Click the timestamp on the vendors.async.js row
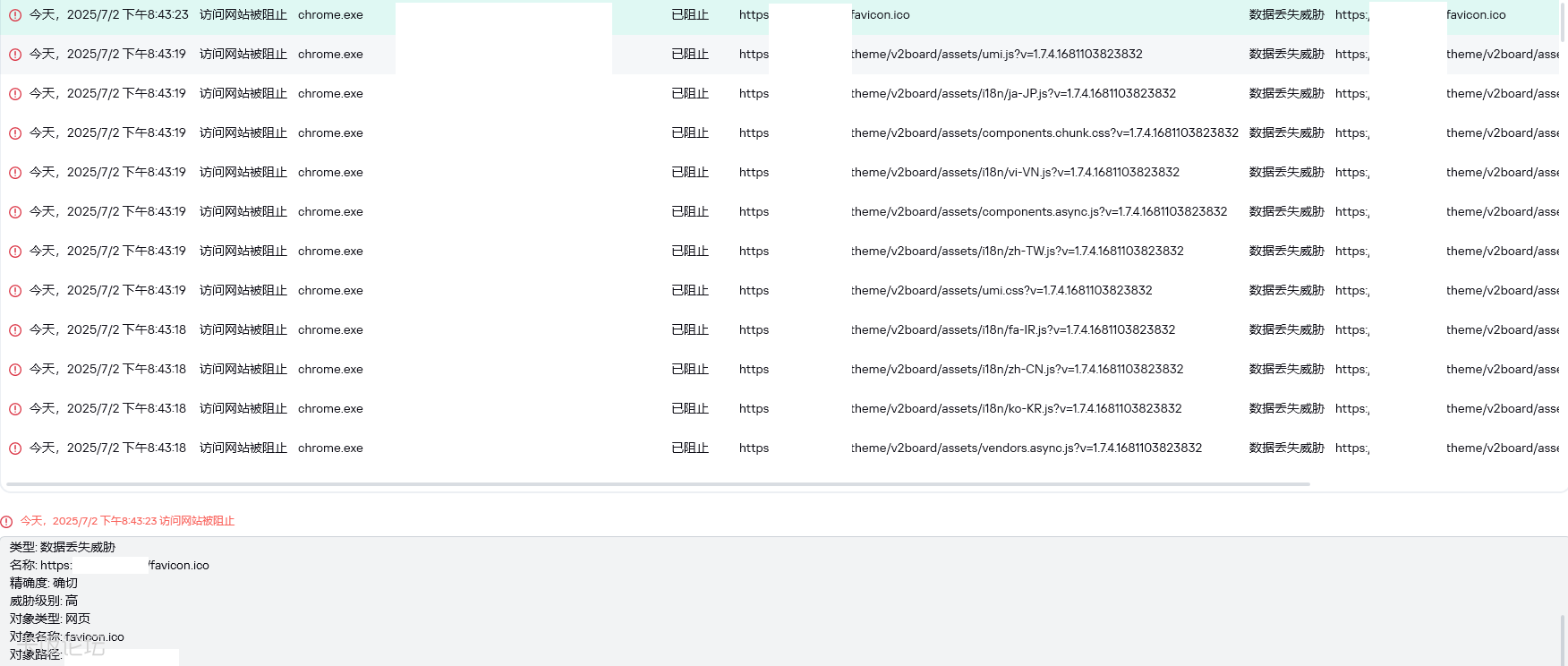 pyautogui.click(x=108, y=448)
